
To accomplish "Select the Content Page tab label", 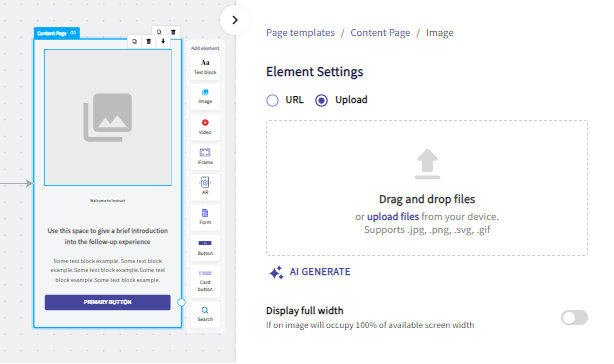I will point(52,33).
